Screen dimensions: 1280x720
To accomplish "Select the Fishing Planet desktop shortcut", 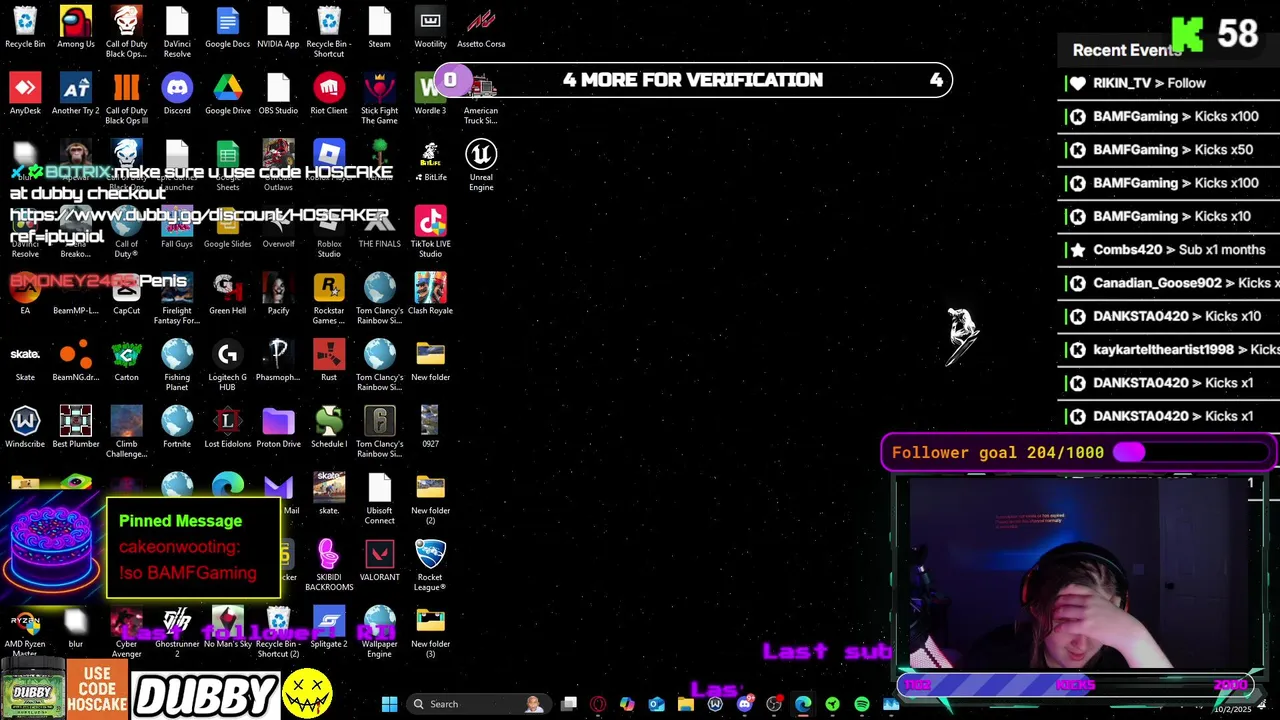I will click(x=177, y=365).
